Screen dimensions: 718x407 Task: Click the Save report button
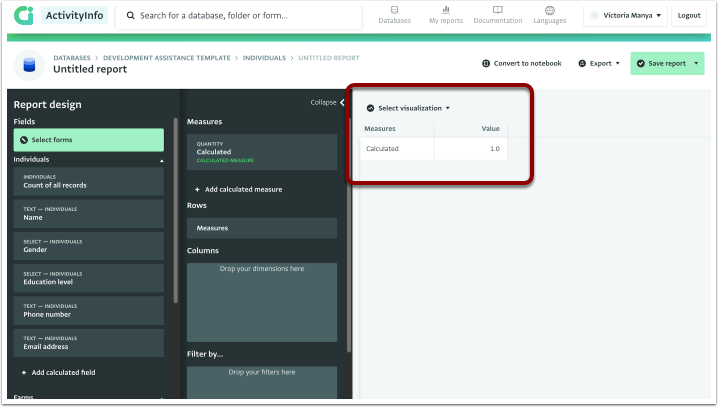(660, 64)
